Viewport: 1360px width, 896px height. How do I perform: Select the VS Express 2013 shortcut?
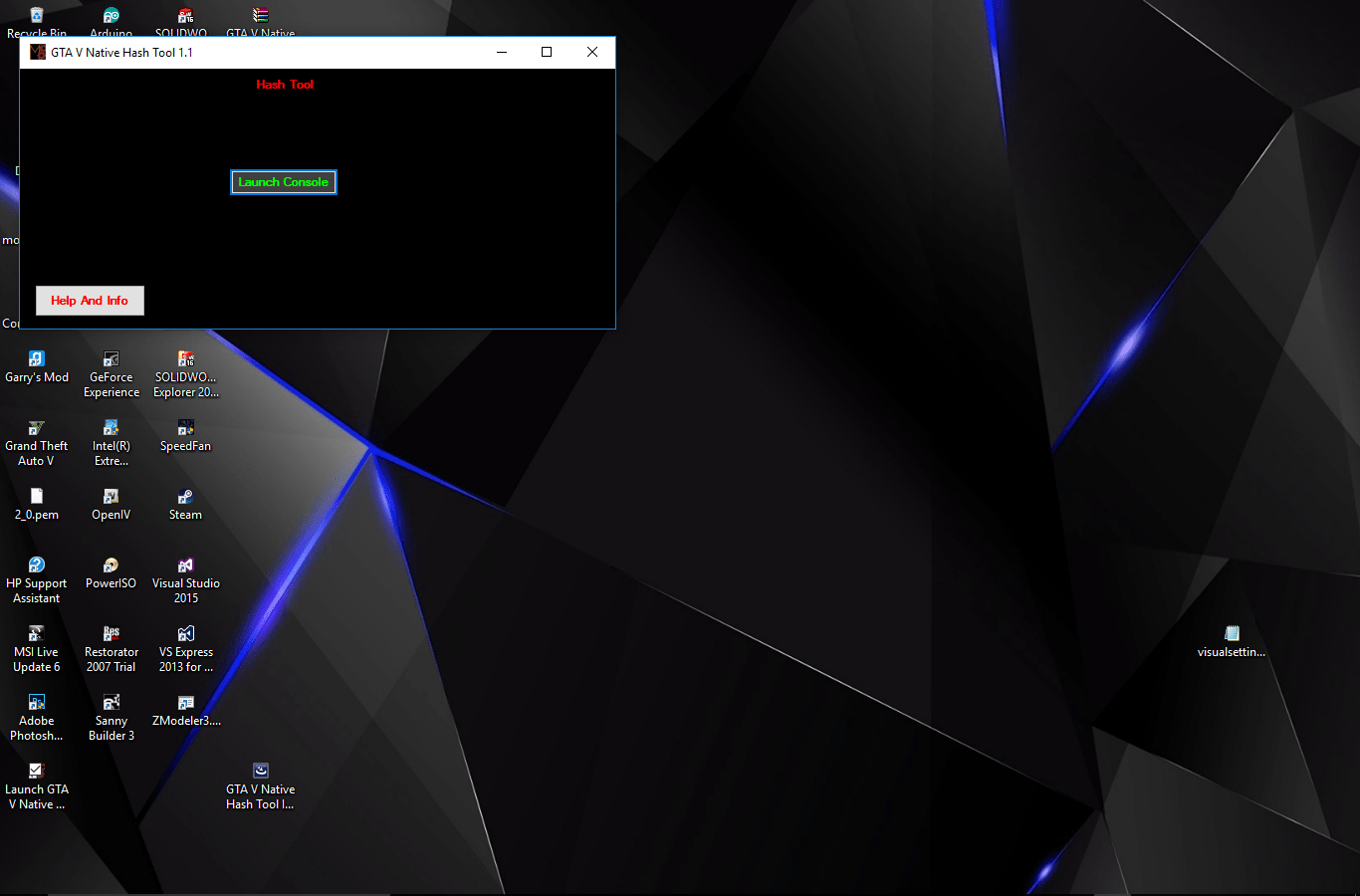(x=186, y=649)
